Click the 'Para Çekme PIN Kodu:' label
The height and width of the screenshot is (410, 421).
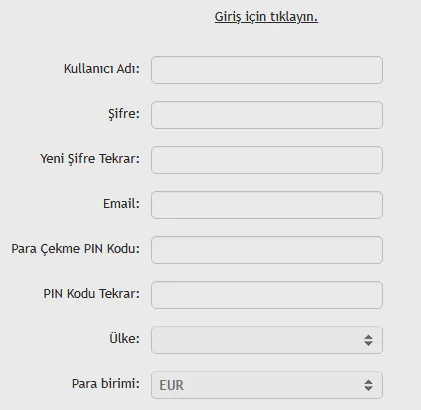tap(76, 249)
